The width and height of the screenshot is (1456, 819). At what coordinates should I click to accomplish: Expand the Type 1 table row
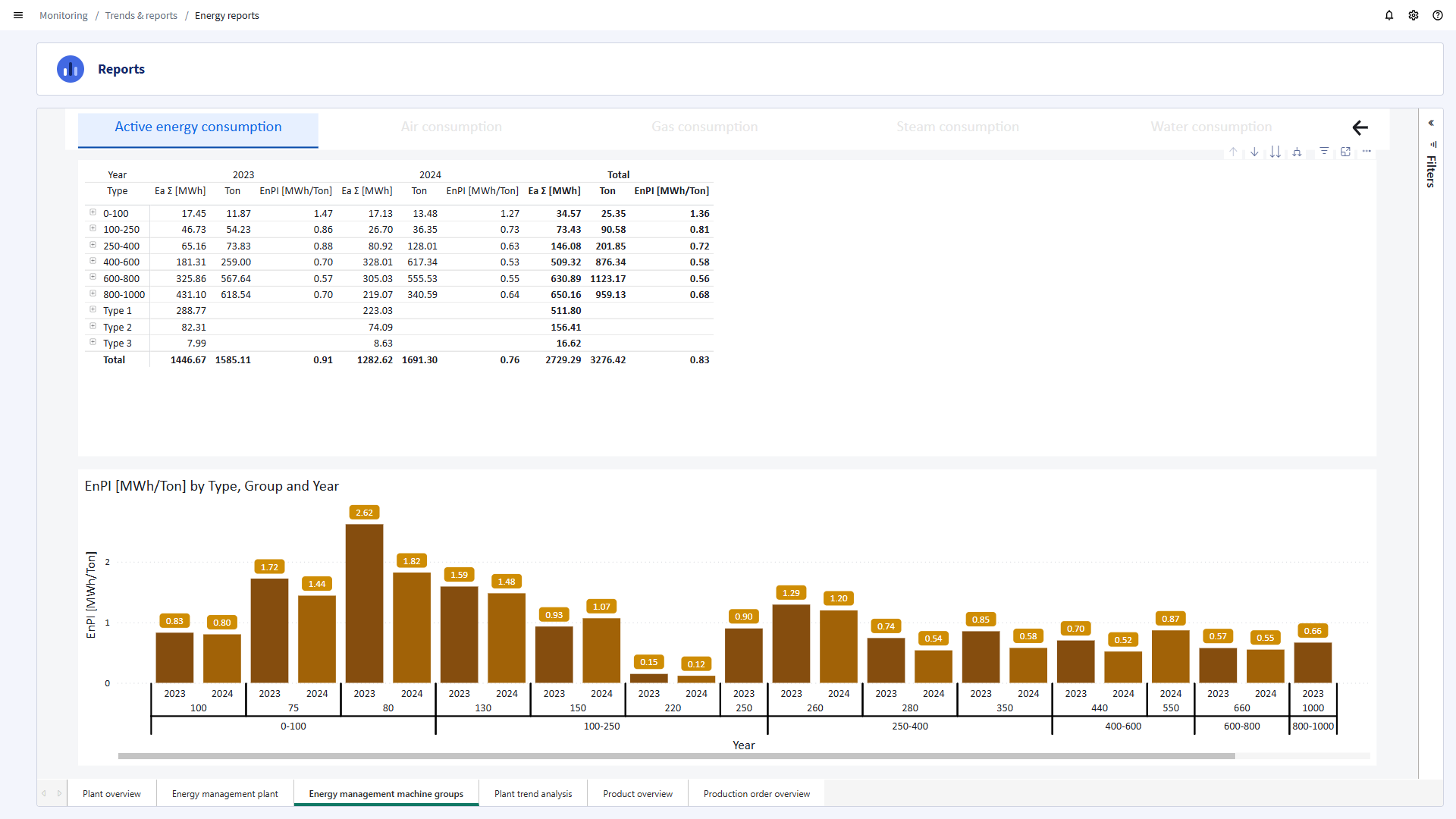coord(93,309)
